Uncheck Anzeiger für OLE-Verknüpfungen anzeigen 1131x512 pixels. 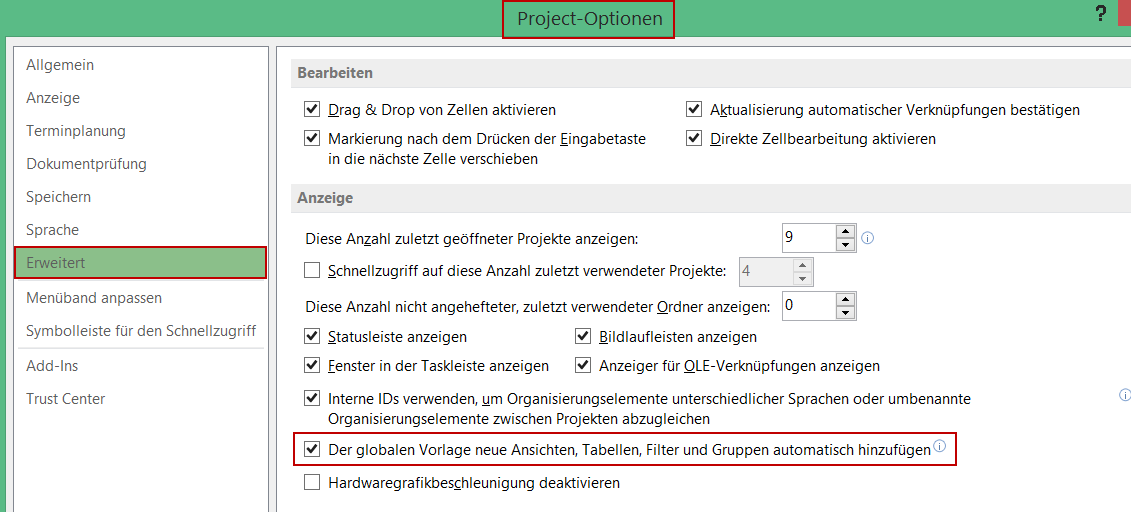[584, 366]
